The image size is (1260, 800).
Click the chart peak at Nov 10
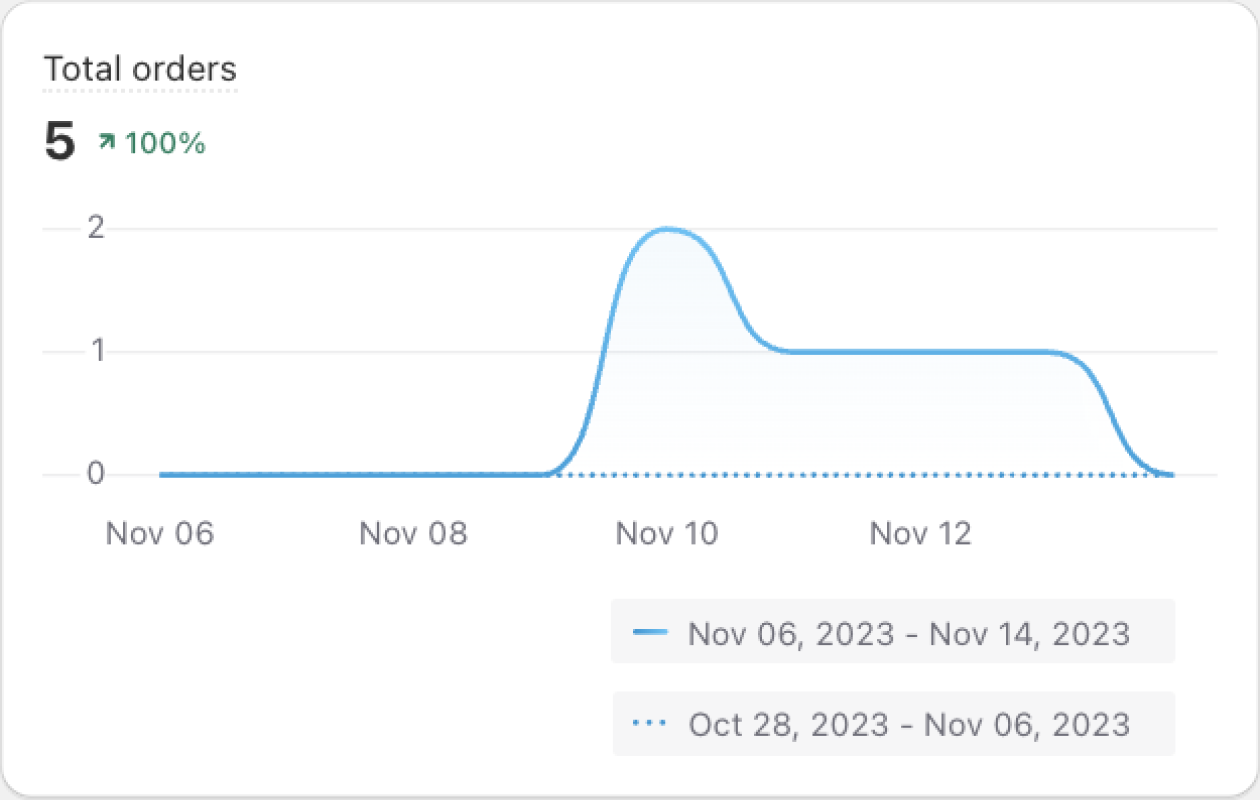(x=667, y=229)
